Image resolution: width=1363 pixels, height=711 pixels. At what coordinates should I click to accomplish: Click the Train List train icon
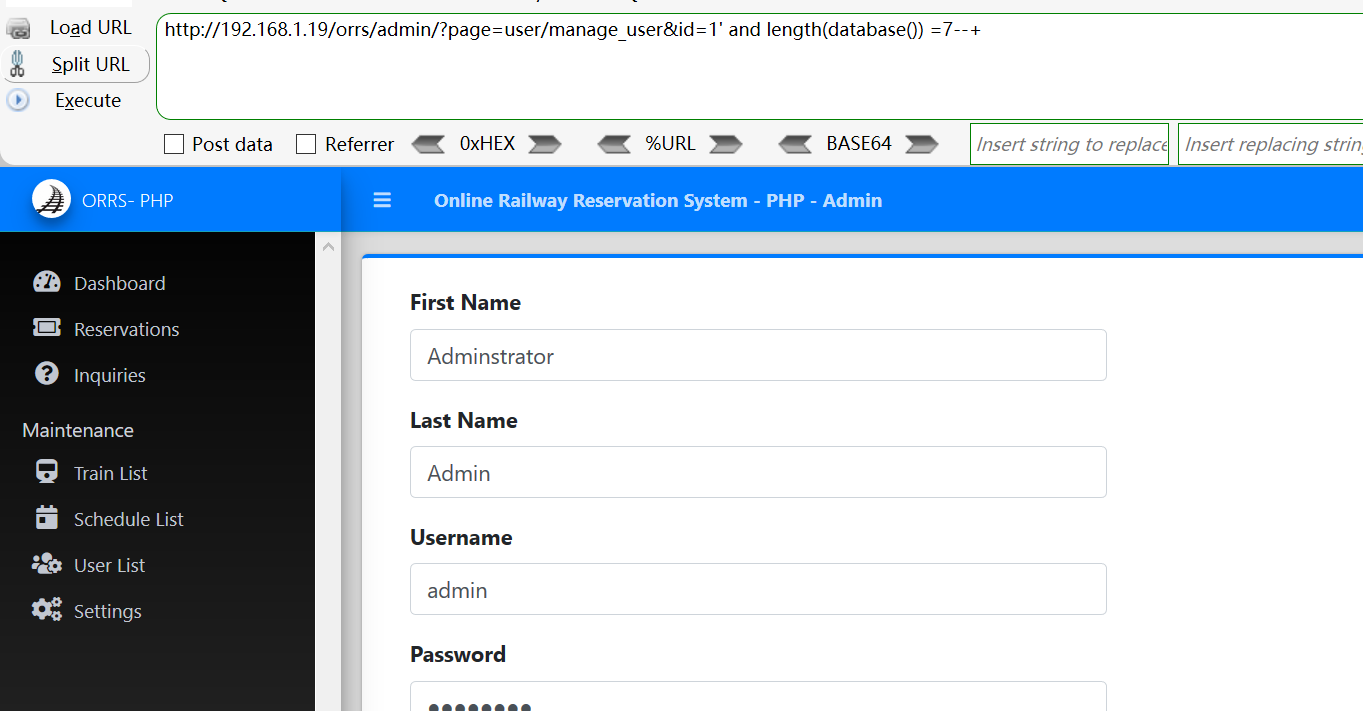[47, 472]
